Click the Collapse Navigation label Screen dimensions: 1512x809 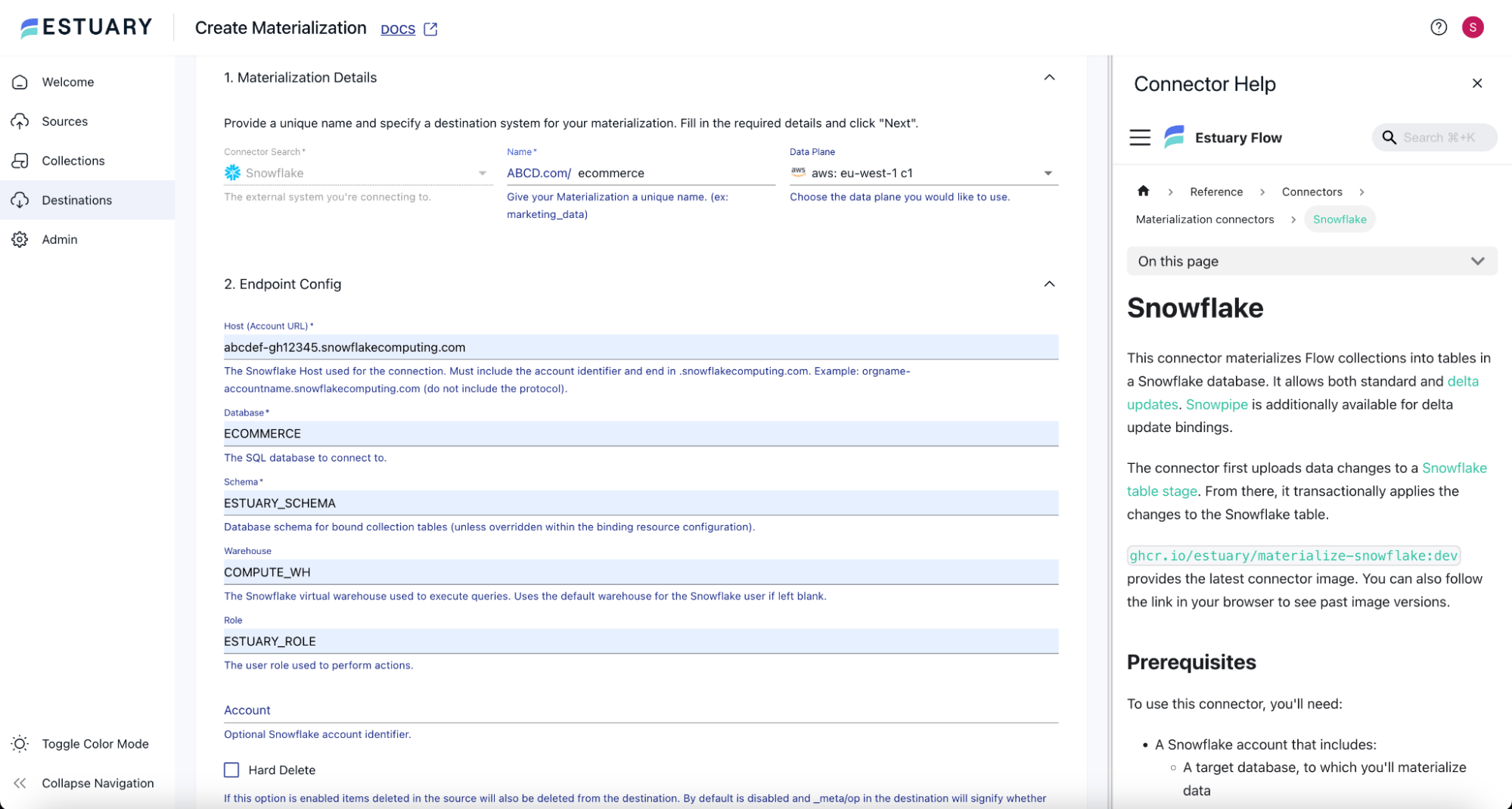point(98,783)
